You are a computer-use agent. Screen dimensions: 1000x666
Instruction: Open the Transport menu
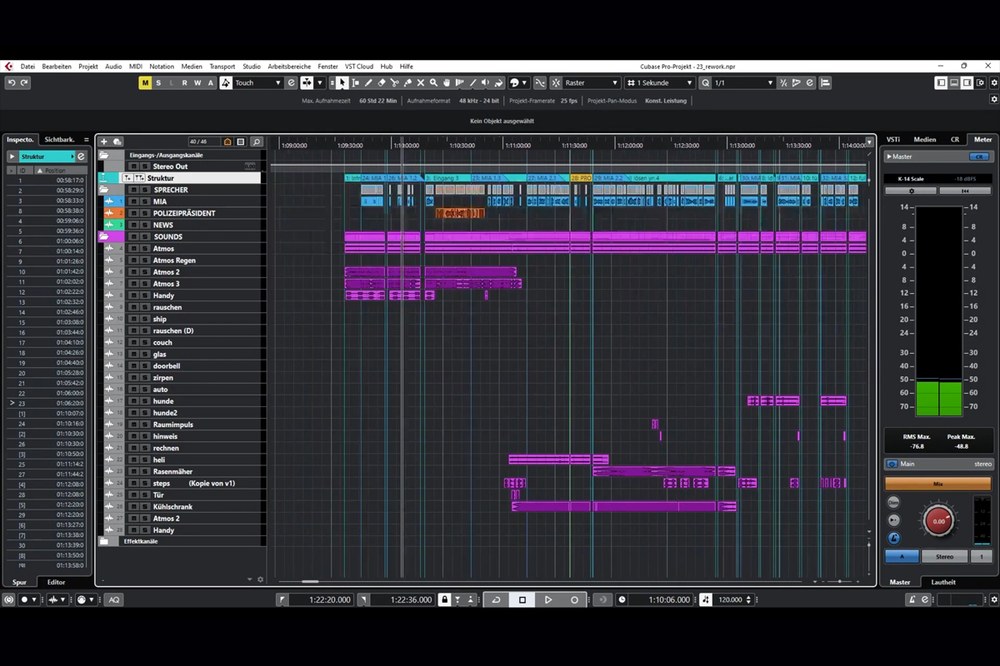coord(221,66)
